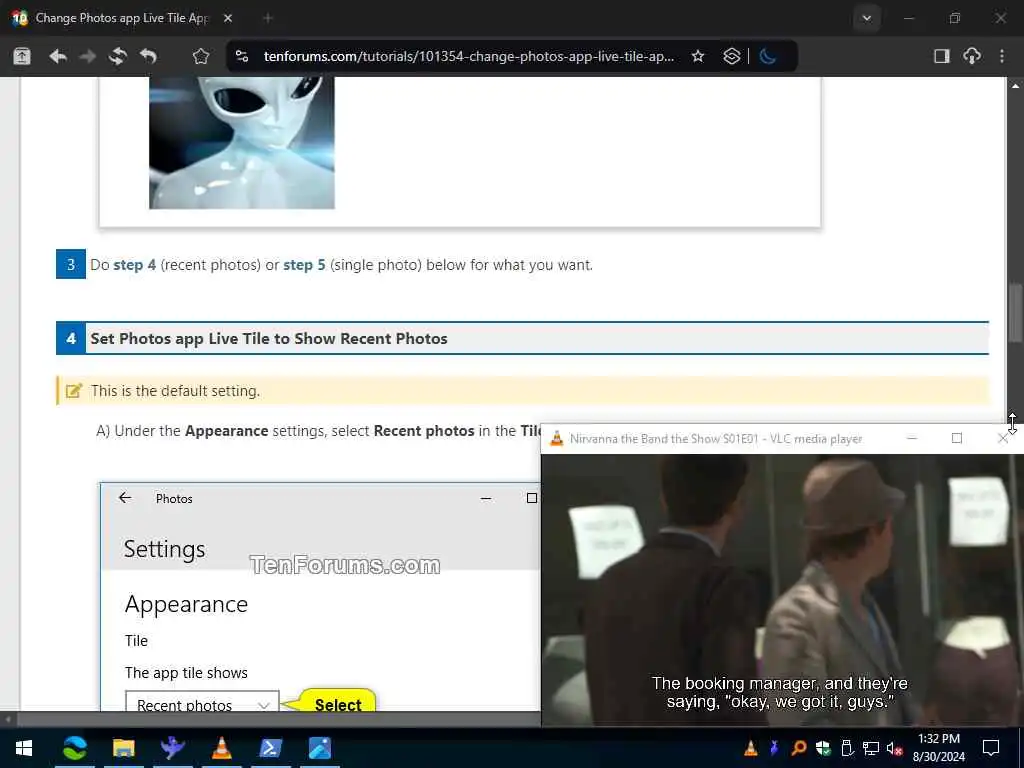Click the horizontal scrollbar left arrow
This screenshot has width=1024, height=768.
[8, 719]
